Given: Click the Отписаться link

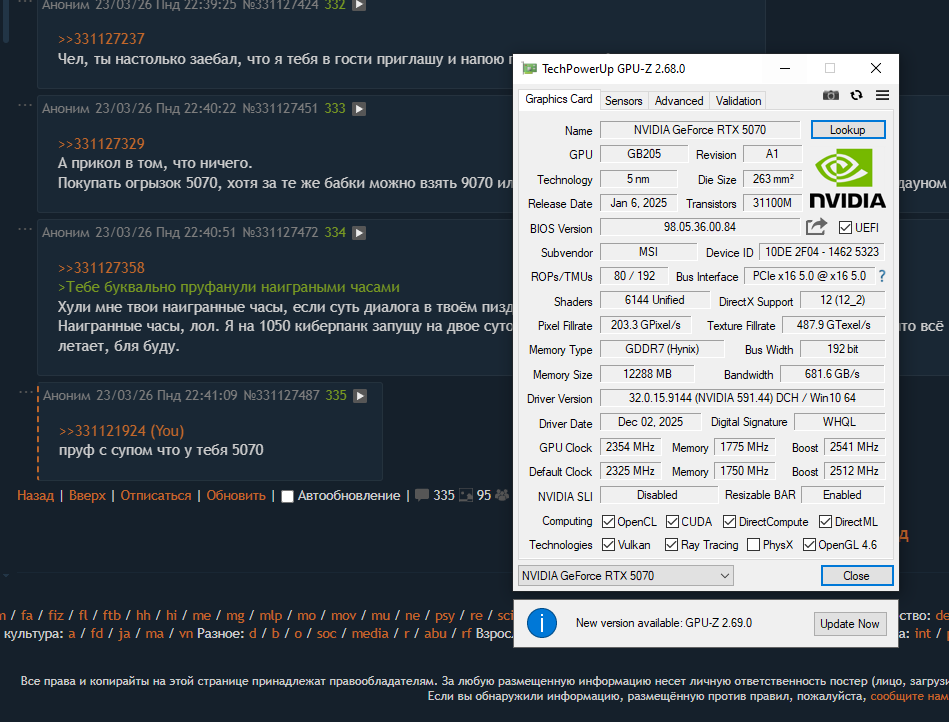Looking at the screenshot, I should click(156, 496).
